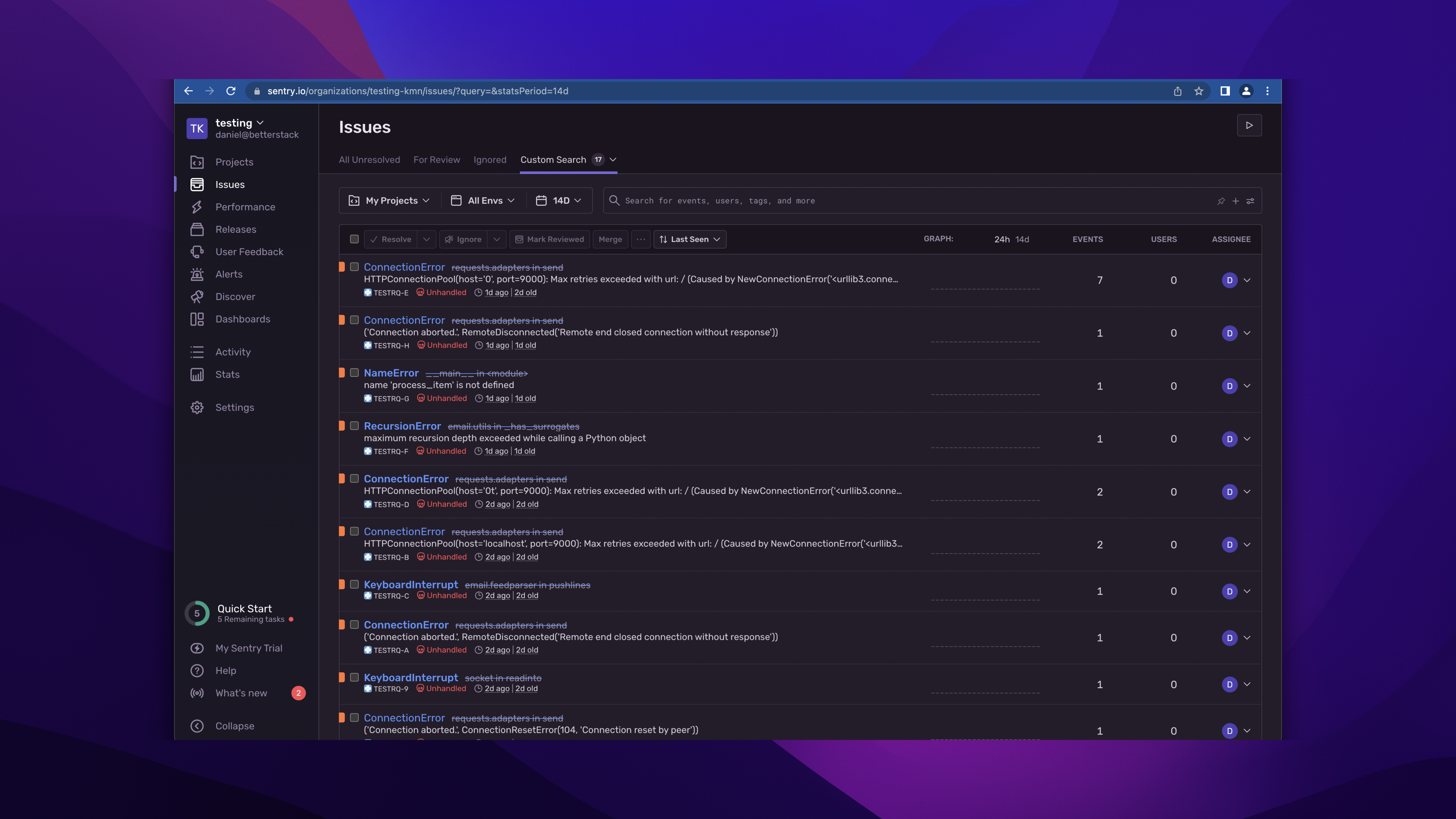Click the Discover telescope icon
Screen dimensions: 1456x819
tap(197, 297)
